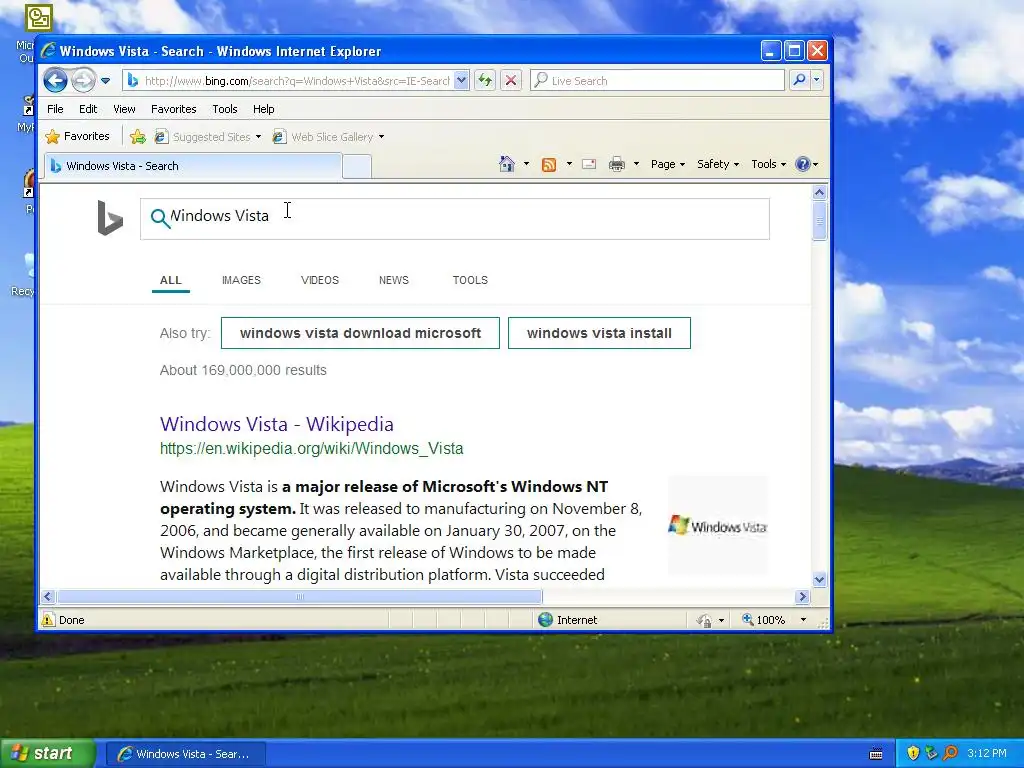Open the Safety command menu

718,164
